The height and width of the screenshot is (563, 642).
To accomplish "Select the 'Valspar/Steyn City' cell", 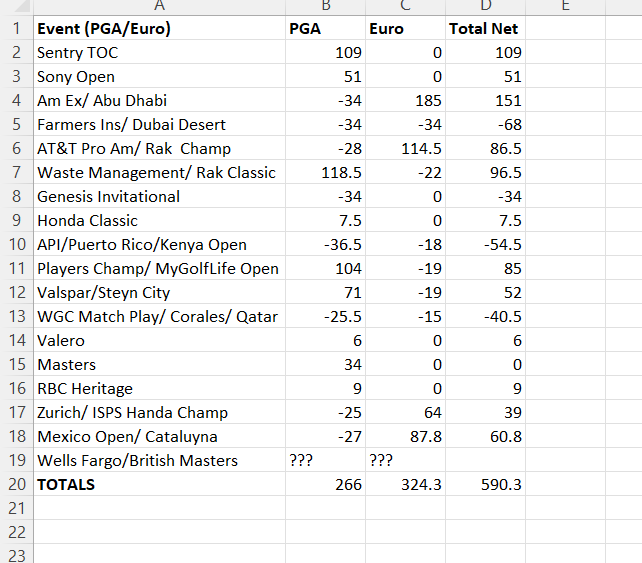I will [159, 292].
